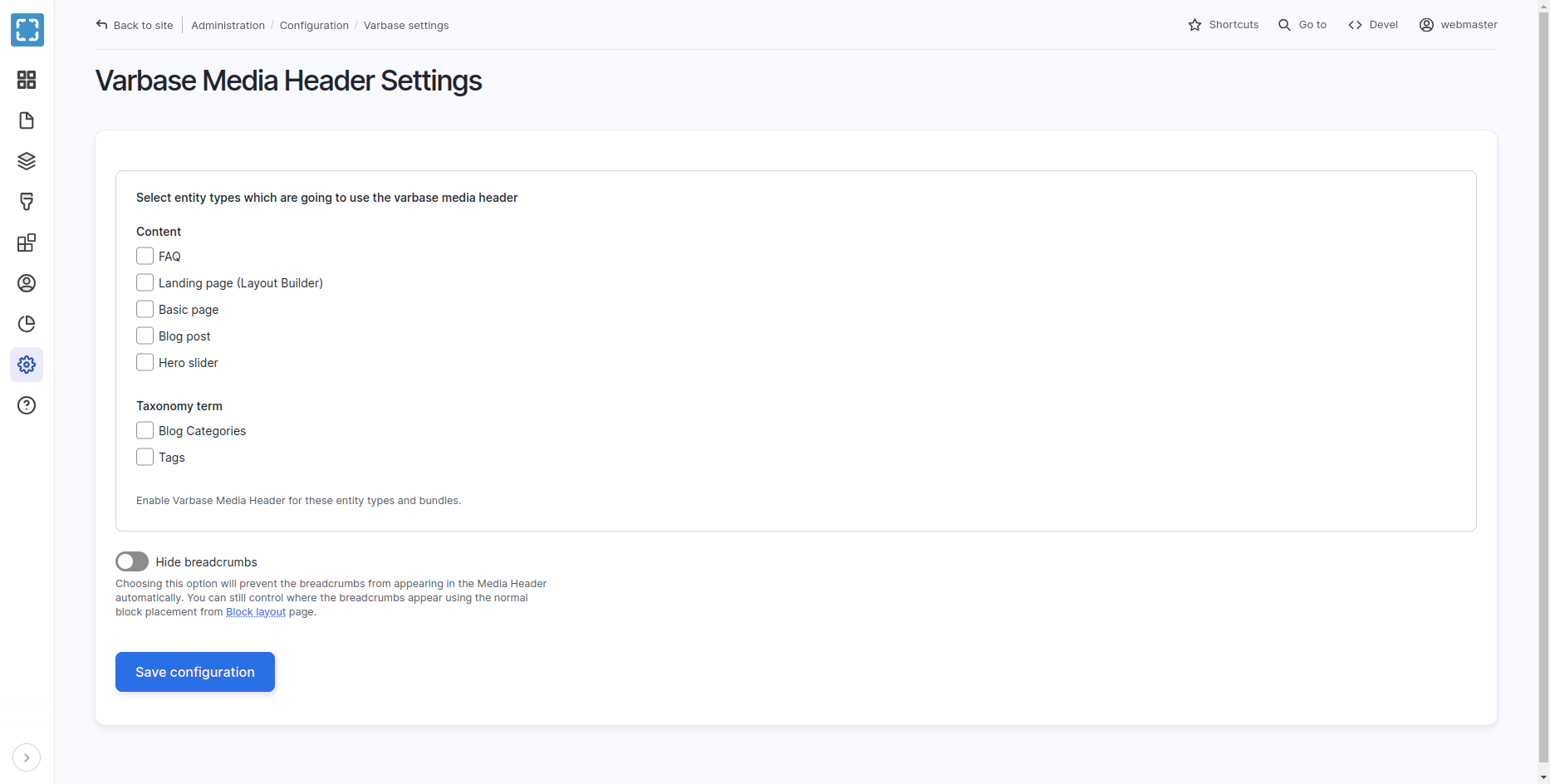Open the Content document icon in sidebar
The image size is (1550, 784).
(x=27, y=120)
